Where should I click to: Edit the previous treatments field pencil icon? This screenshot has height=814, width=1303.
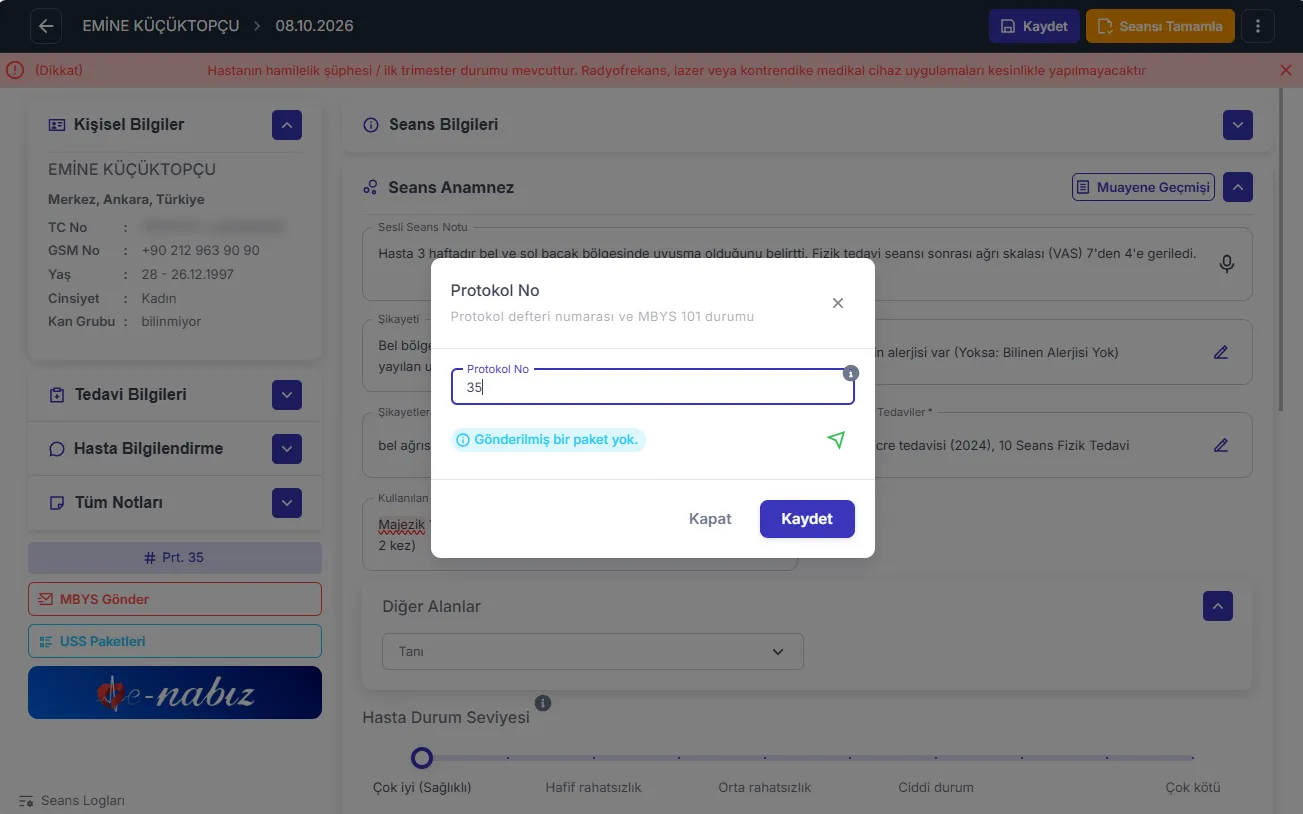point(1220,445)
